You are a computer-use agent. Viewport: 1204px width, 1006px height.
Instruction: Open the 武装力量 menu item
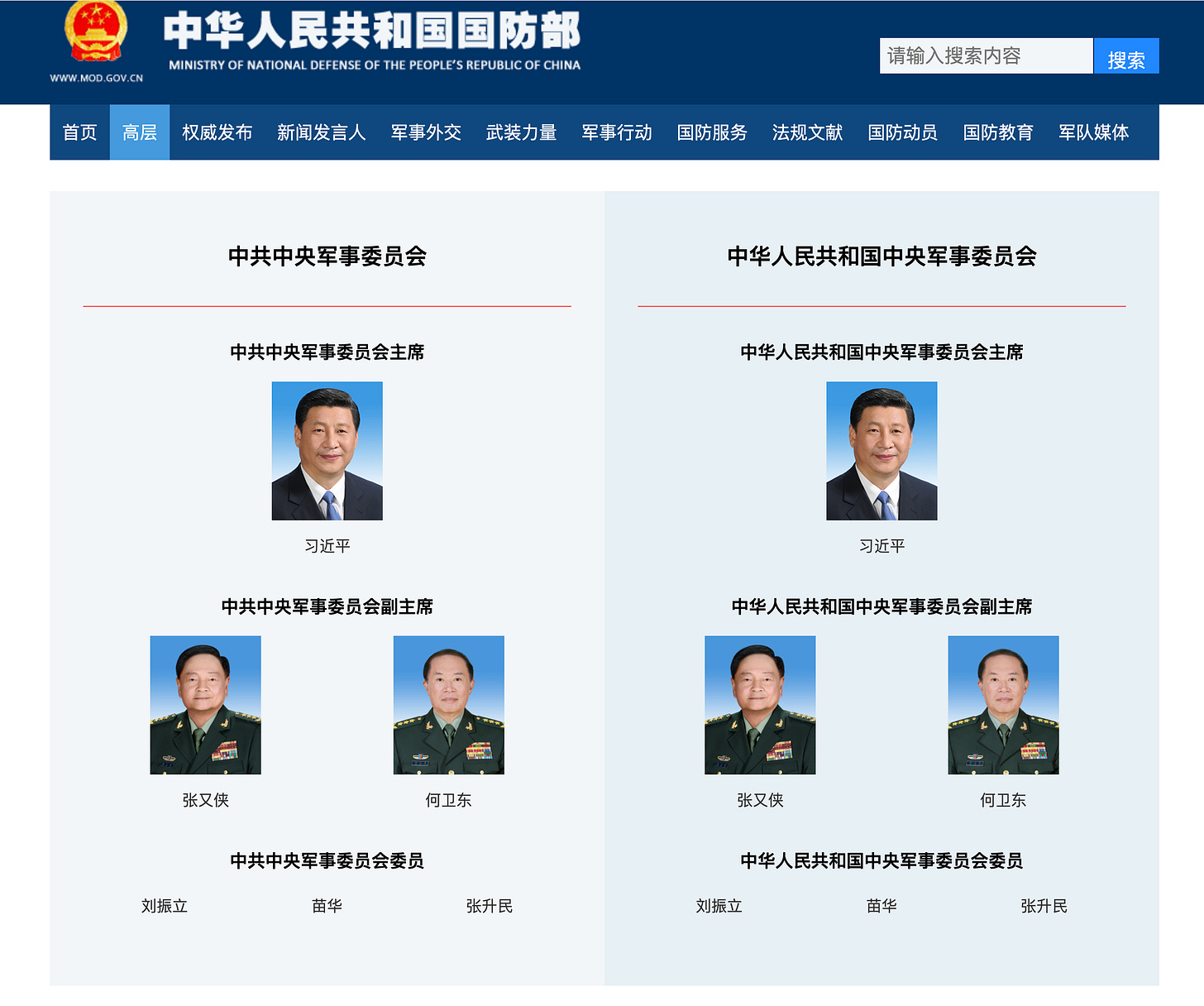522,132
